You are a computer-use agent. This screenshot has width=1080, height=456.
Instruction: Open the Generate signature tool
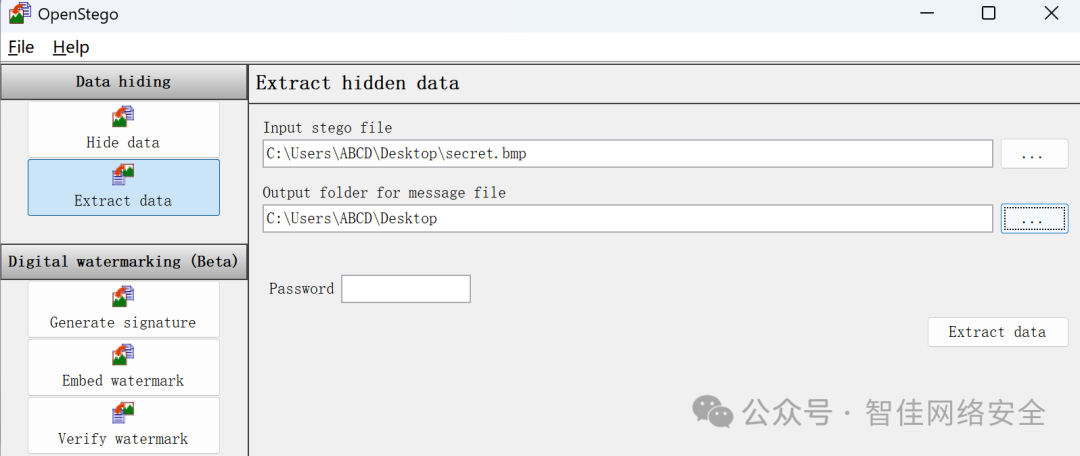(123, 309)
